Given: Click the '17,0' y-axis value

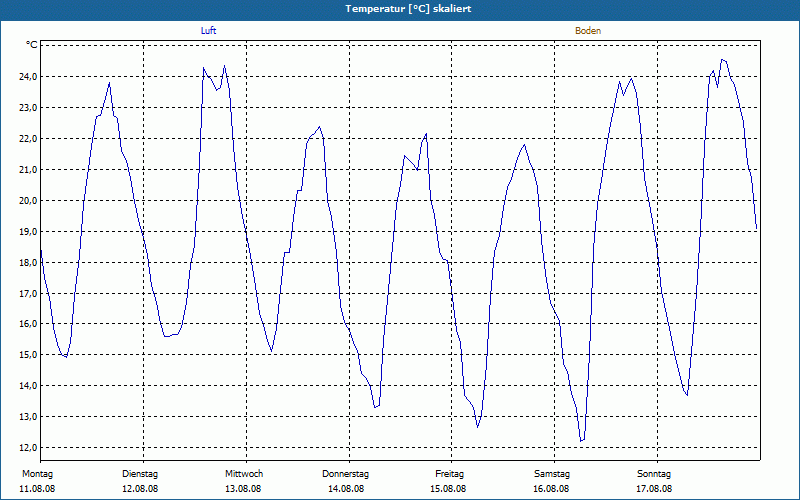Looking at the screenshot, I should [28, 293].
